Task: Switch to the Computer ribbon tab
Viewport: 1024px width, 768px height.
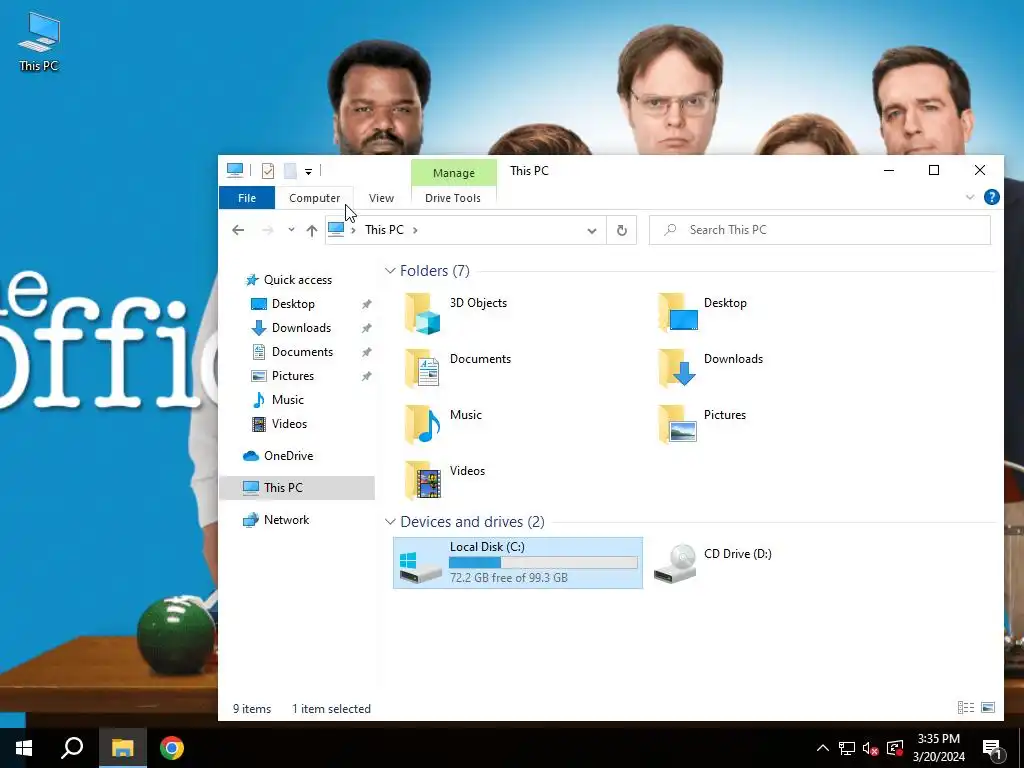Action: coord(315,198)
